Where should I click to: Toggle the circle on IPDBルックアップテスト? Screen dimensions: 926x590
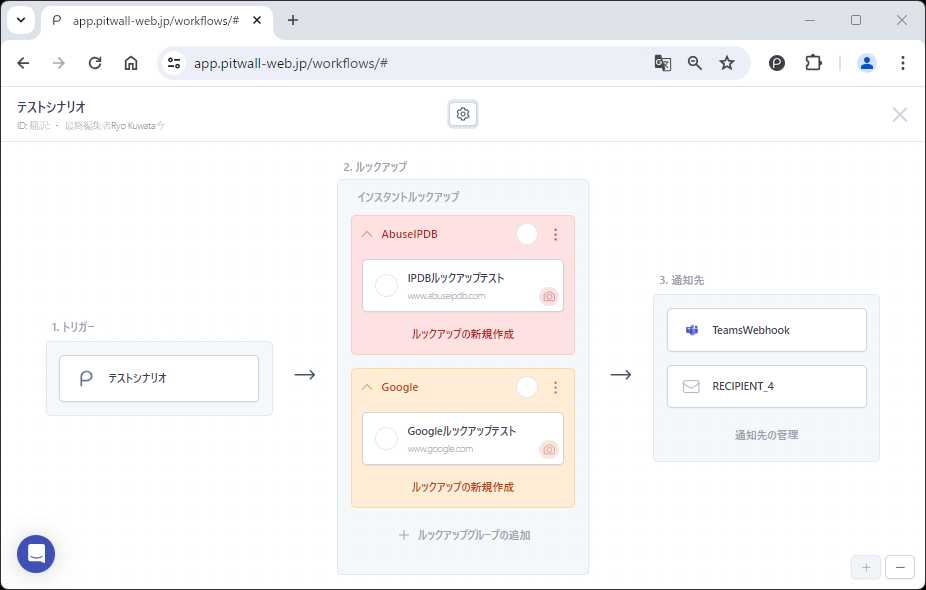(x=386, y=286)
